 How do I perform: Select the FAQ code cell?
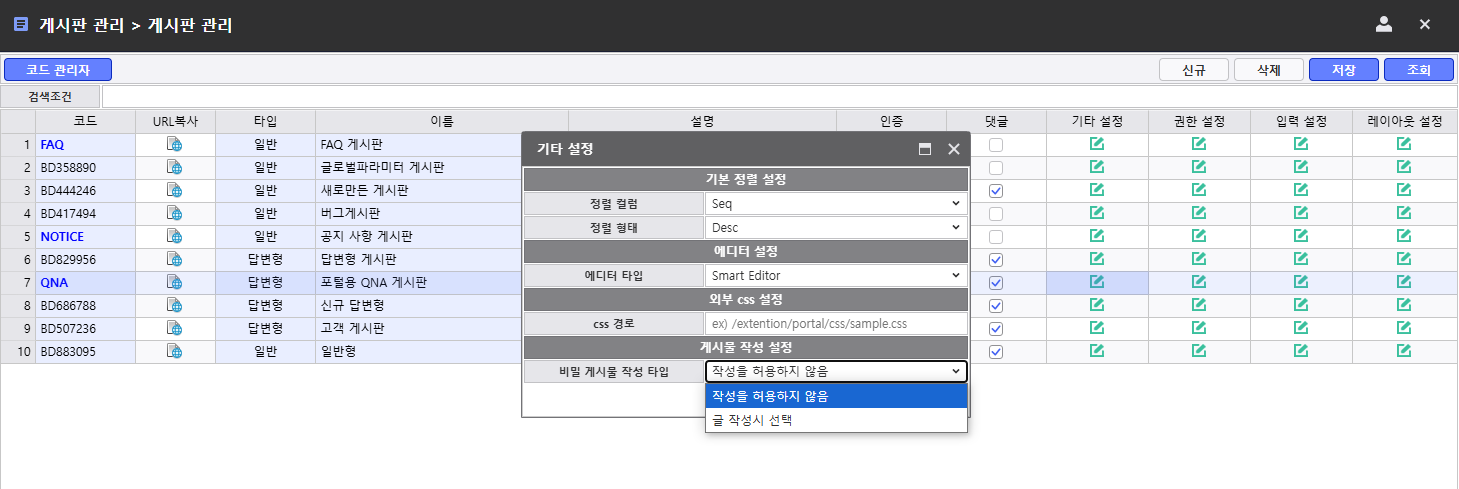coord(85,144)
